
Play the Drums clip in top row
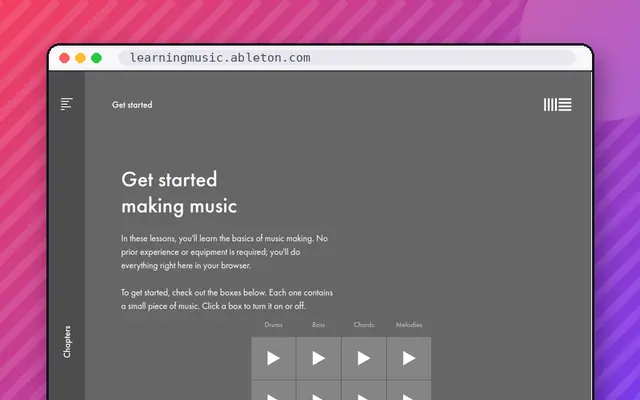click(x=273, y=358)
